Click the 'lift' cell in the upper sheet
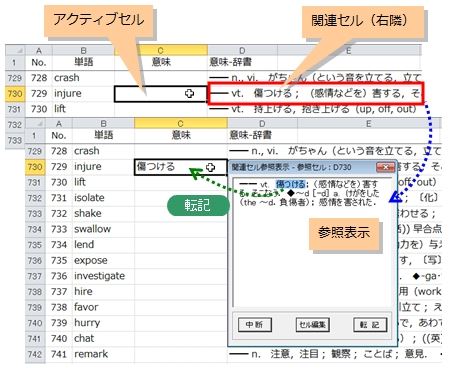Screen dimensions: 451x368 83,109
